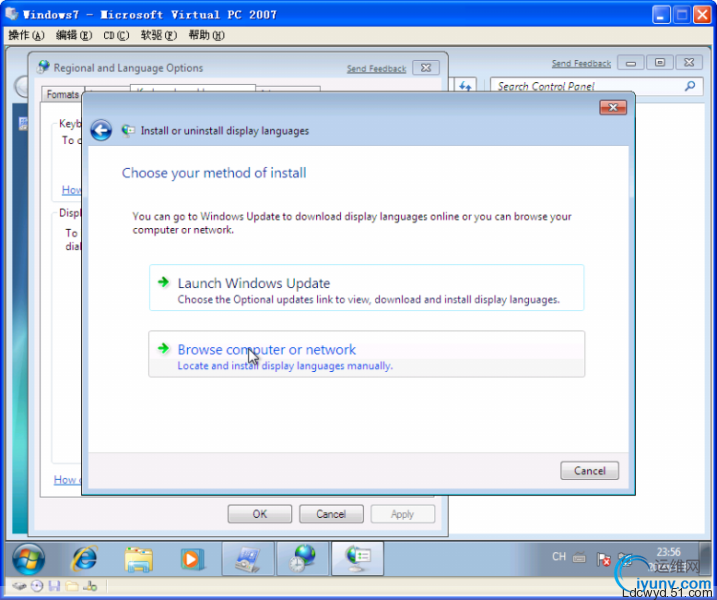This screenshot has width=717, height=600.
Task: Open Send Feedback link in Control Panel window
Action: [581, 63]
